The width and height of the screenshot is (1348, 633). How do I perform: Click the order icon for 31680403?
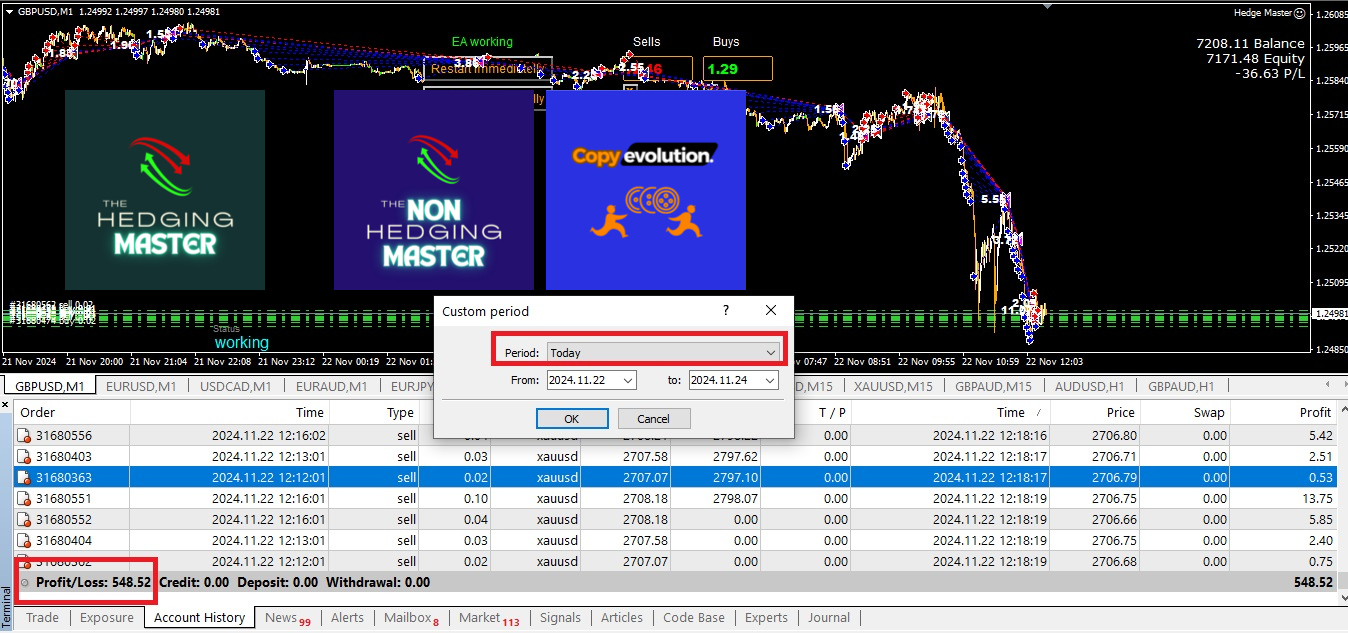click(24, 457)
